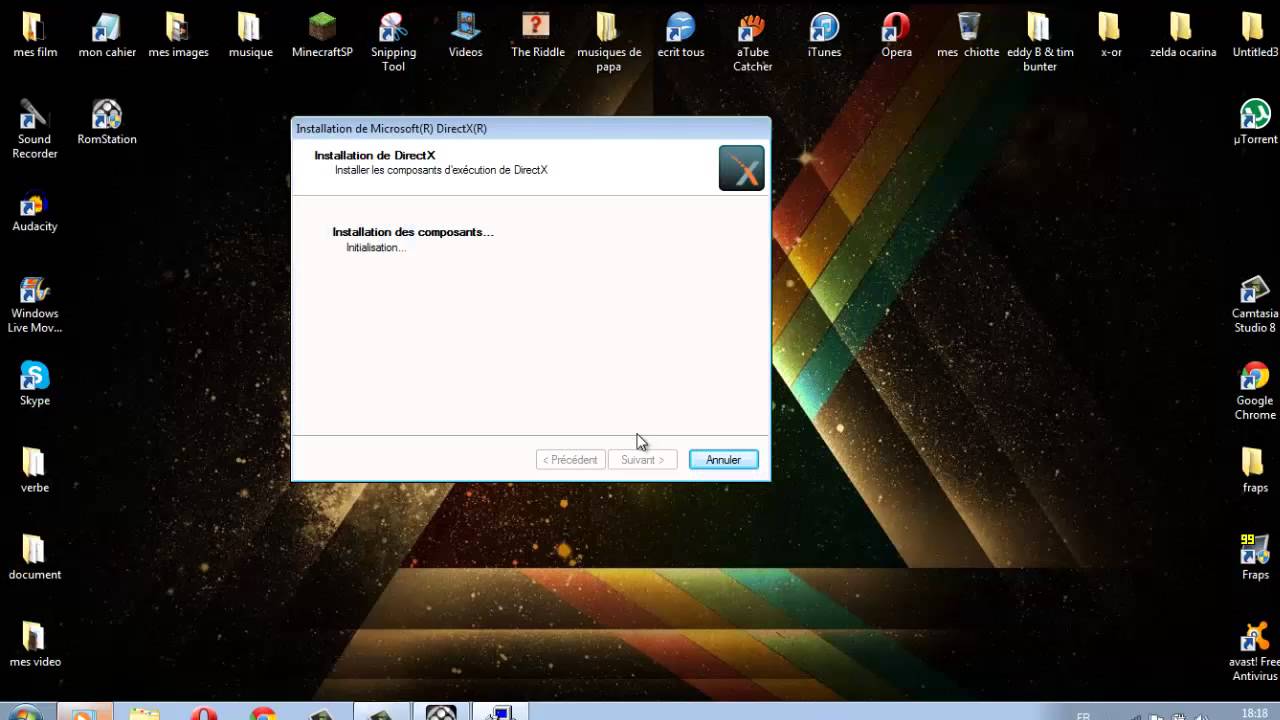Select the 'mes chiotte' recycle bin
1280x720 pixels.
tap(968, 34)
